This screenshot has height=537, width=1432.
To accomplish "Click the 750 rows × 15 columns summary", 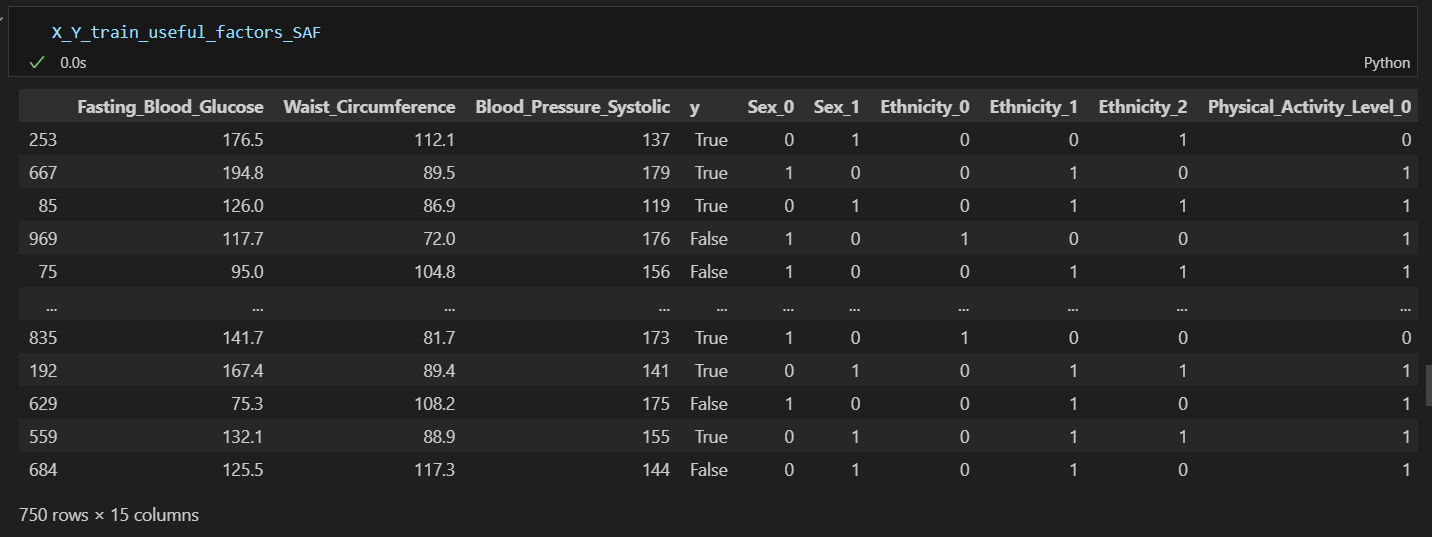I will [x=109, y=515].
